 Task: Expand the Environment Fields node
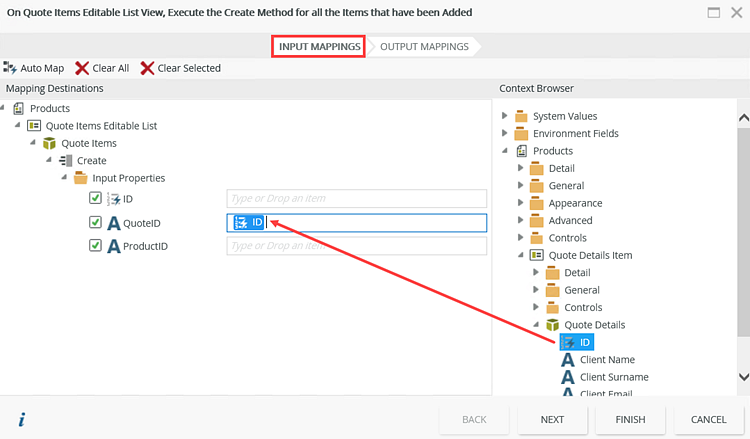(x=505, y=133)
